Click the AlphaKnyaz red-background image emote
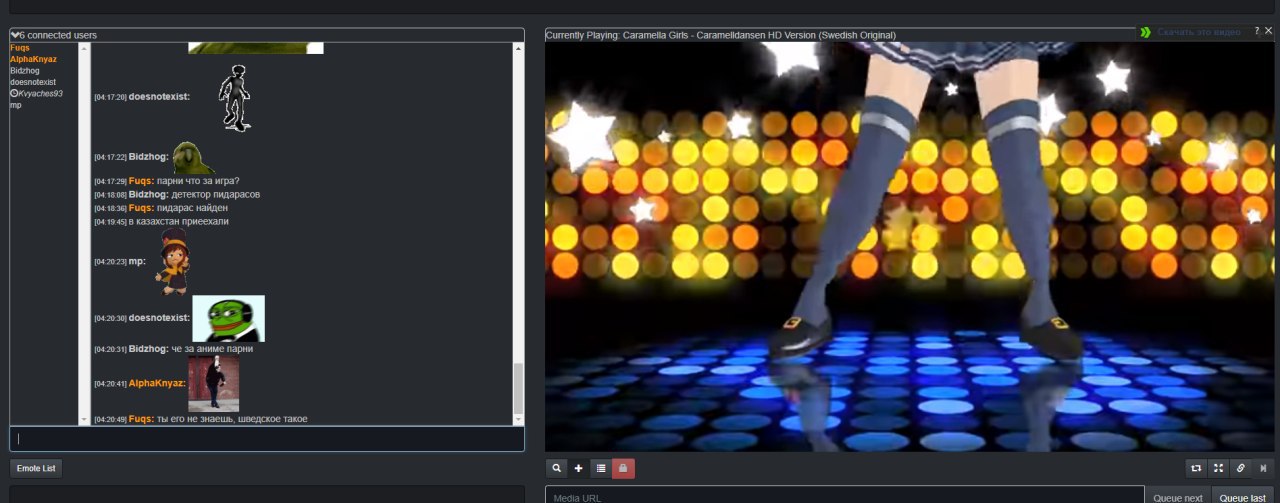This screenshot has width=1280, height=503. tap(213, 384)
